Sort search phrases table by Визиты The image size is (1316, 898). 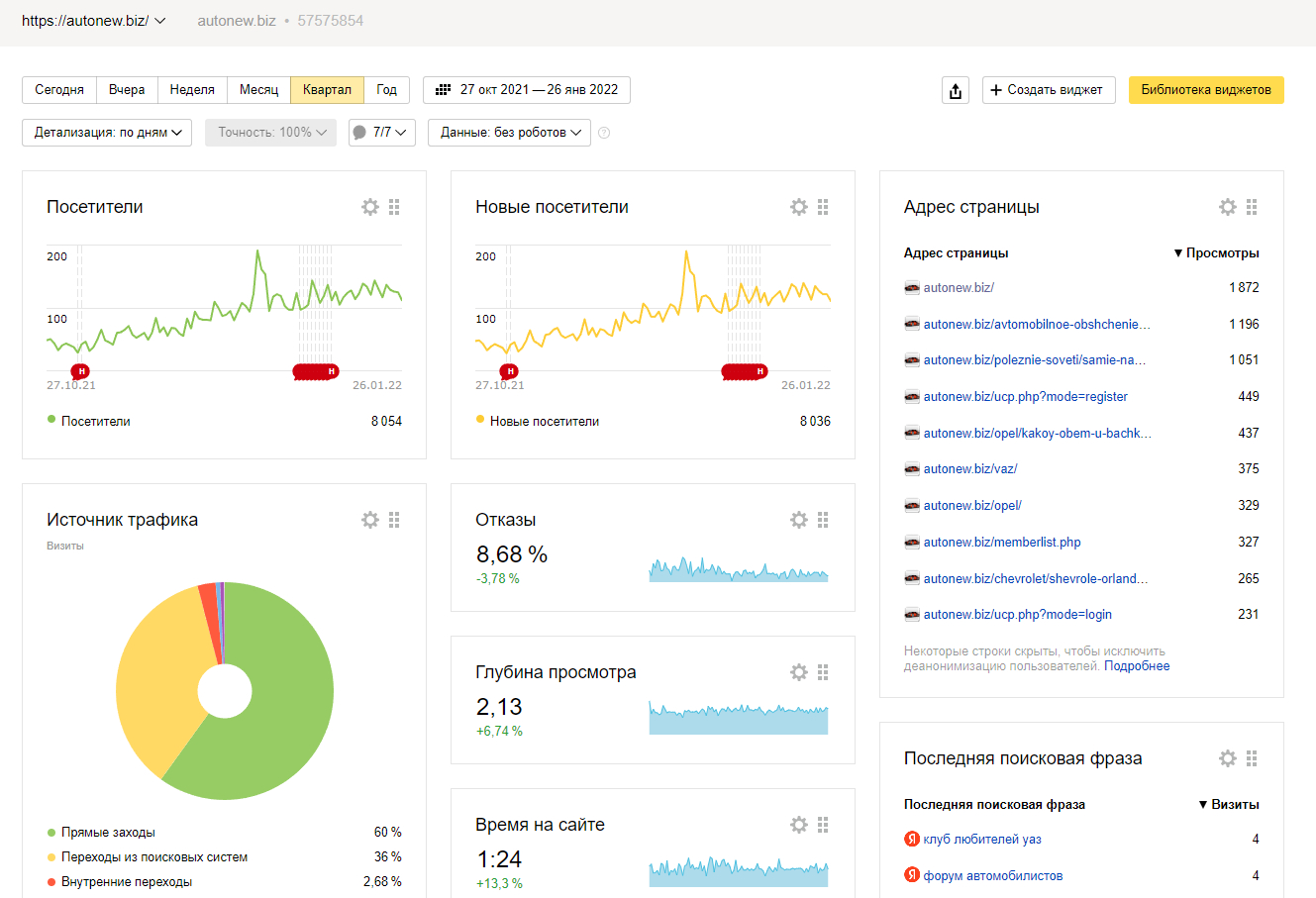tap(1229, 805)
